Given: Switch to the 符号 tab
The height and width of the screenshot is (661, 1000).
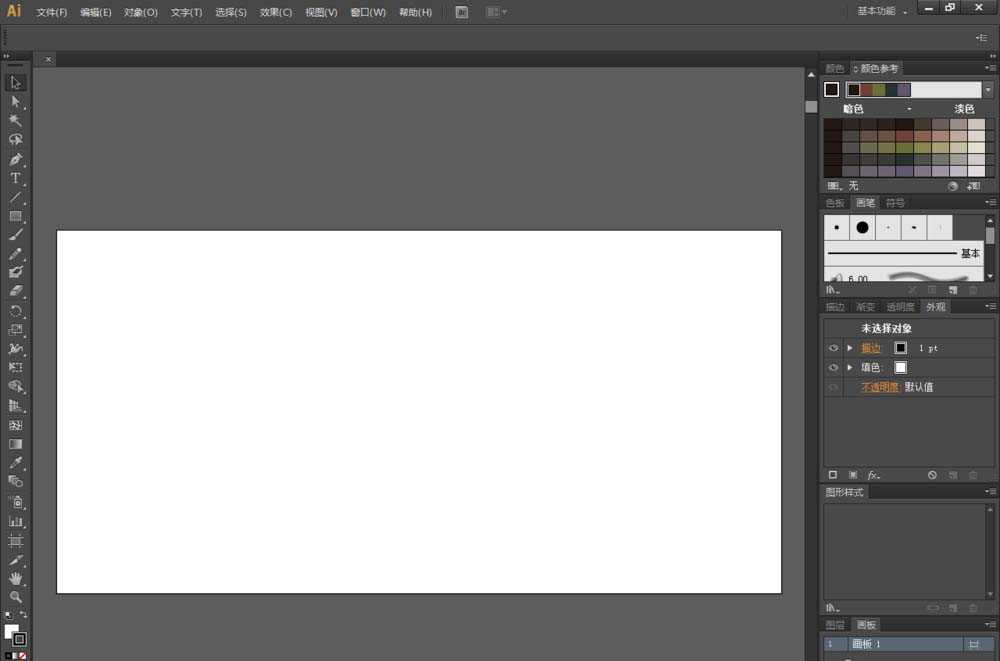Looking at the screenshot, I should click(x=895, y=203).
